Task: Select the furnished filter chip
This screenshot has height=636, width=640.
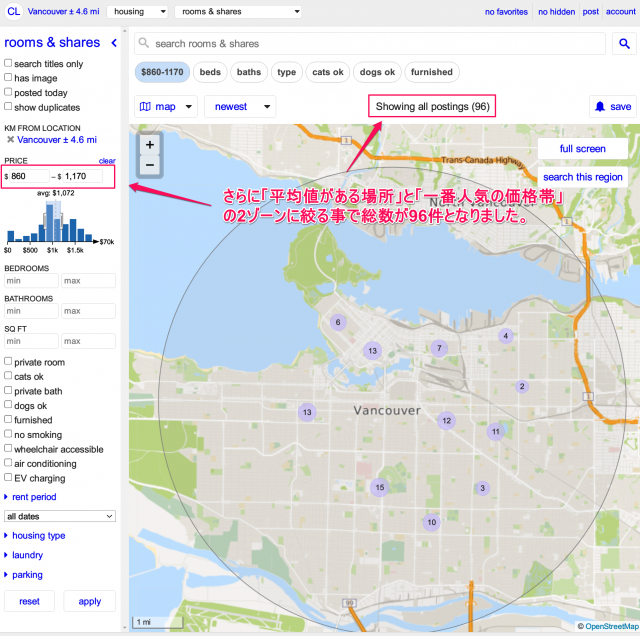Action: [x=432, y=72]
